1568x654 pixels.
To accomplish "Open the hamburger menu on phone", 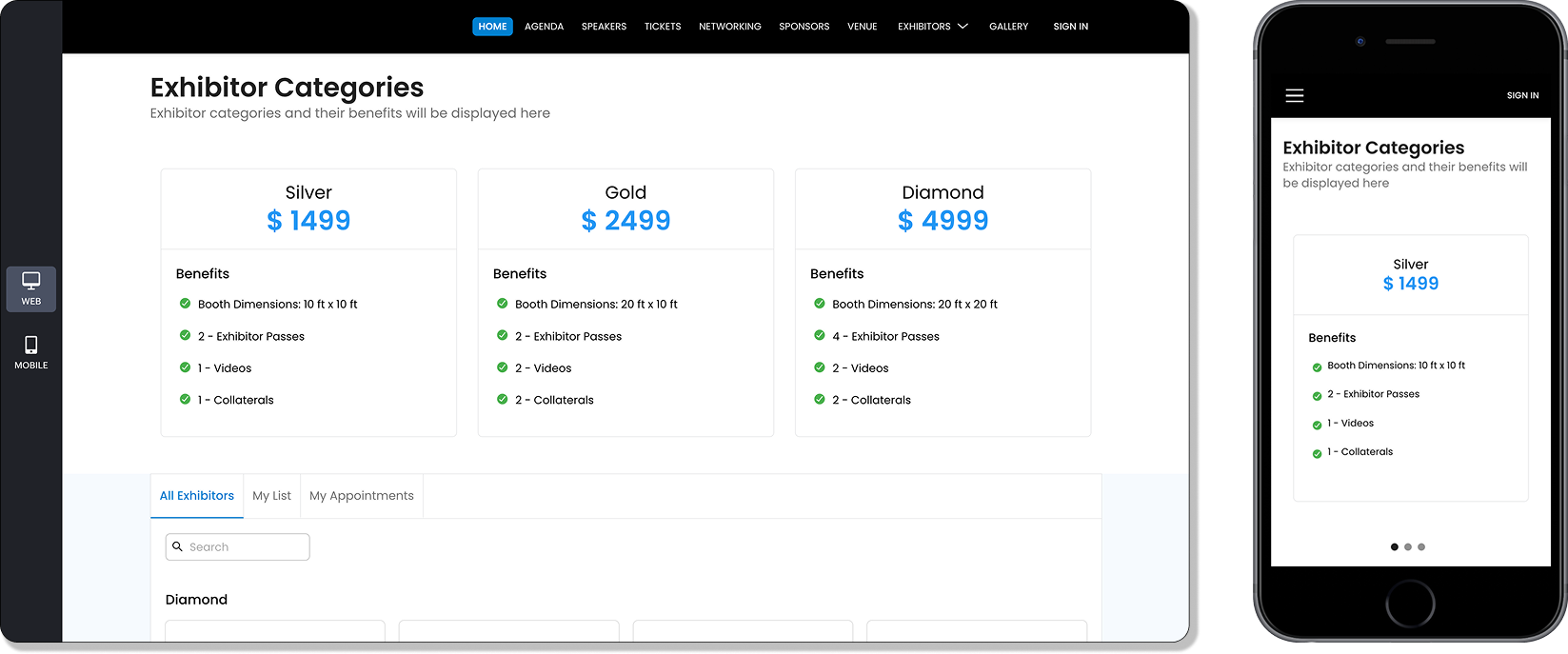I will (x=1294, y=95).
